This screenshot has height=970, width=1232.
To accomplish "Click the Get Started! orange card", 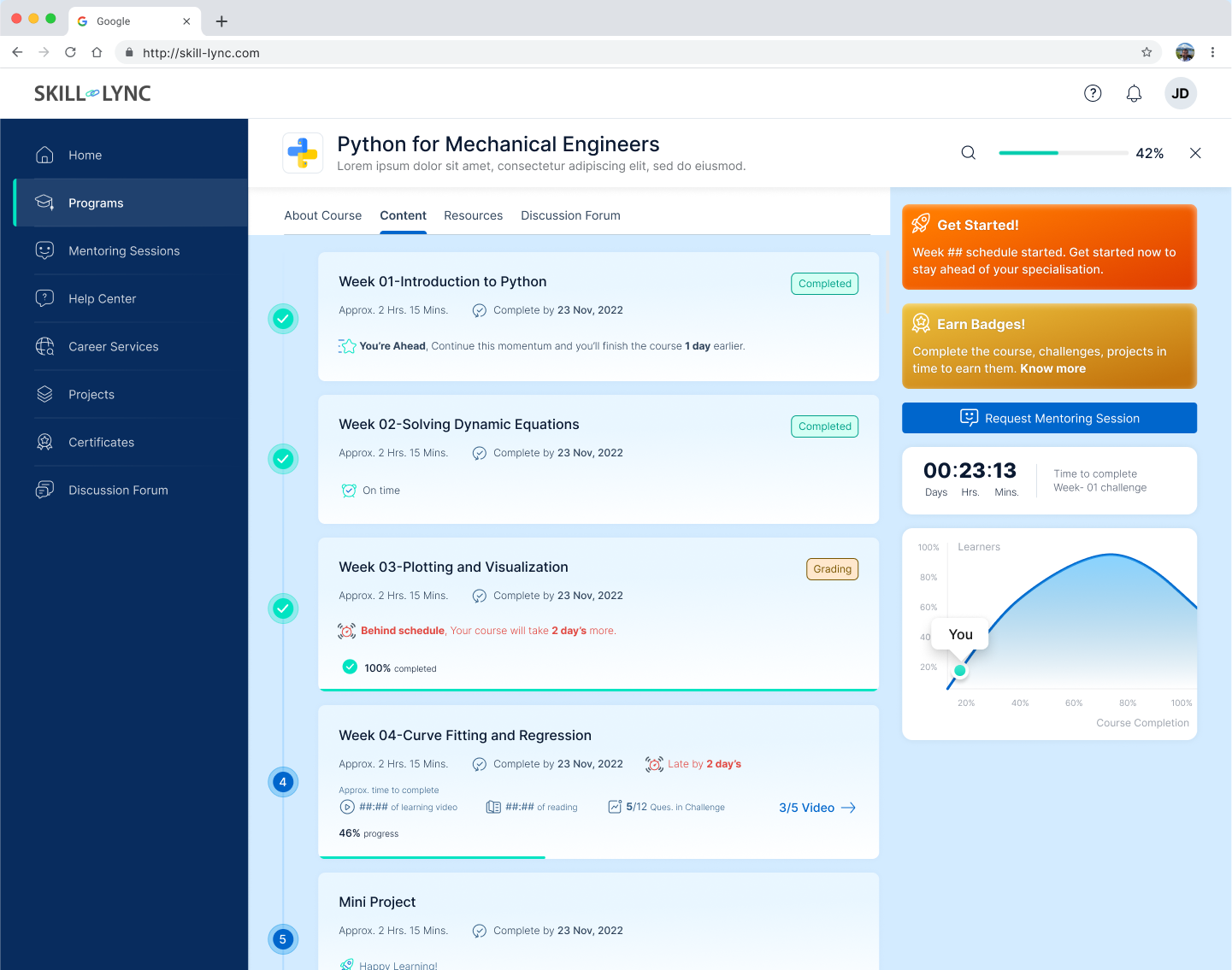I will (1049, 247).
